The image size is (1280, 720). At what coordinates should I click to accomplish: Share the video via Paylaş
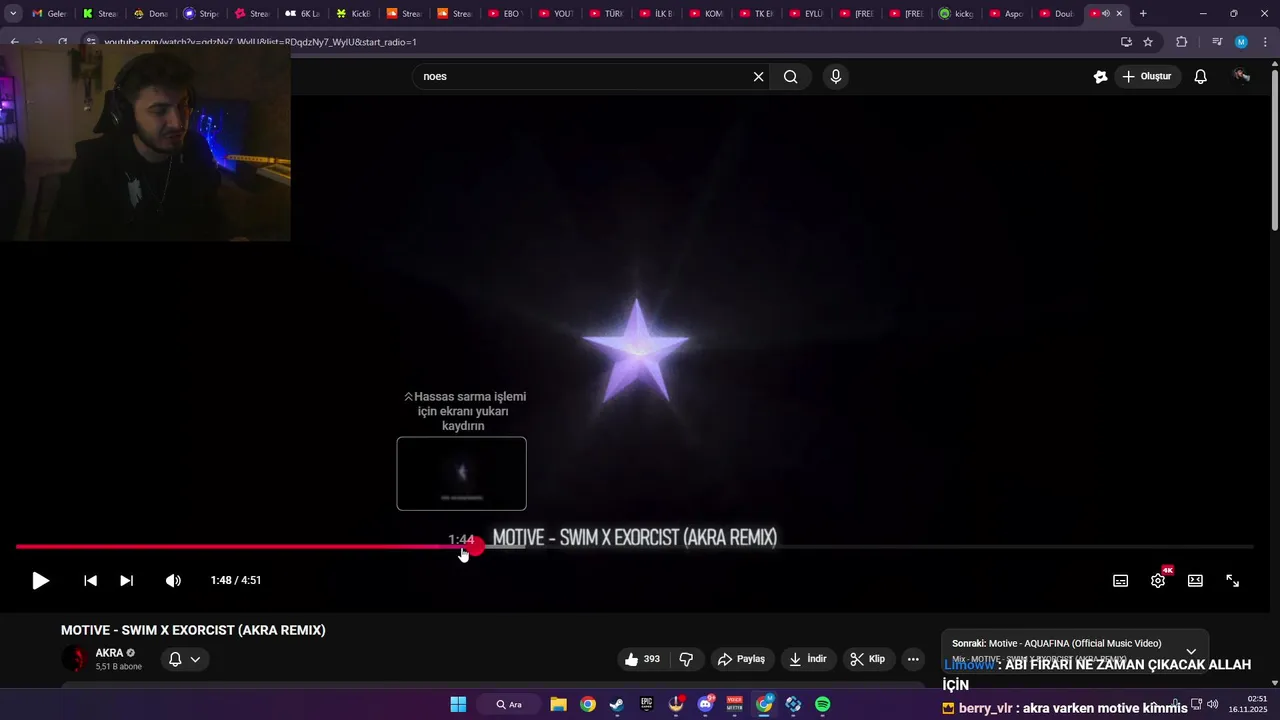tap(742, 659)
